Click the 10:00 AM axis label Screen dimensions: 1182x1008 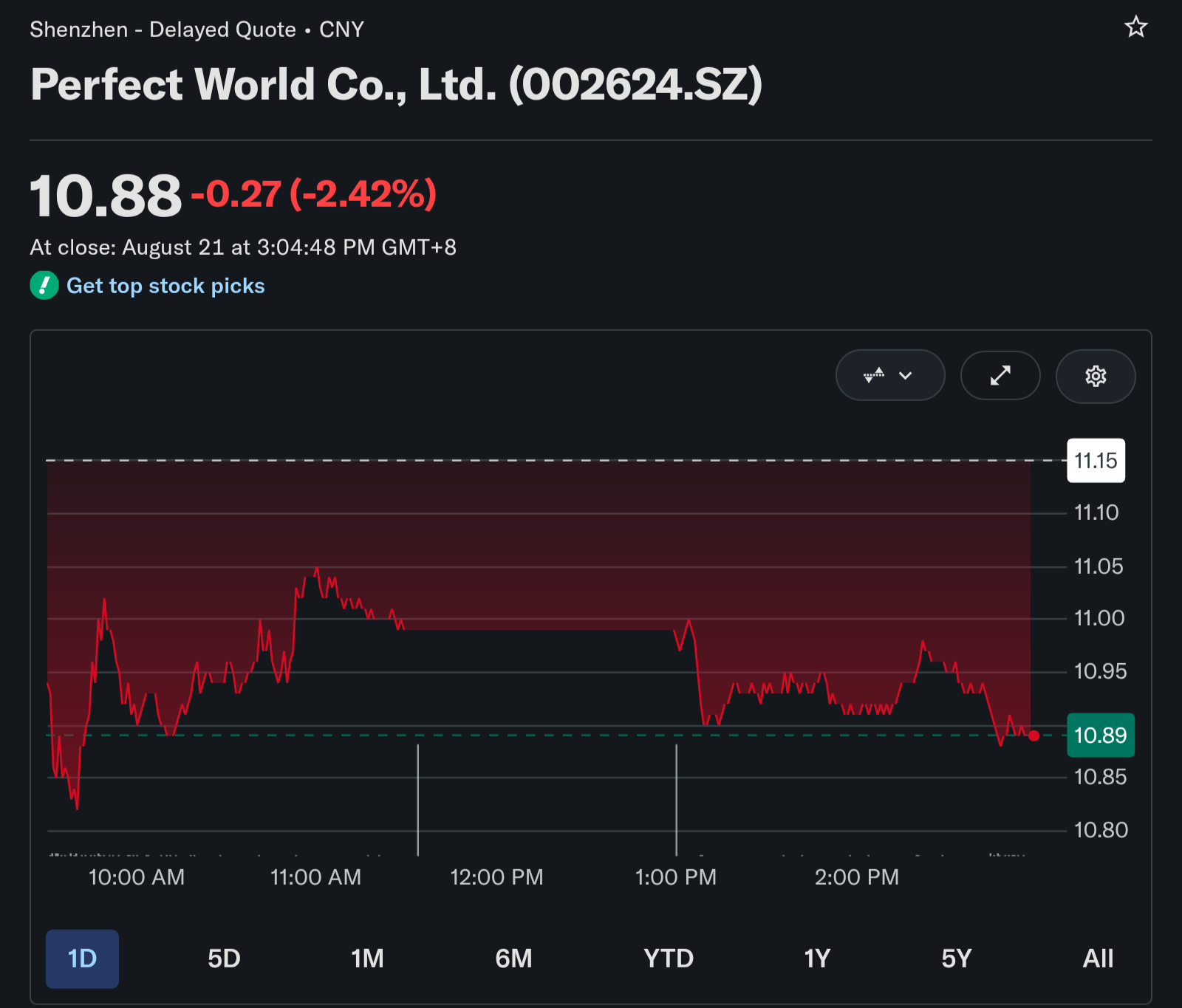[x=137, y=877]
